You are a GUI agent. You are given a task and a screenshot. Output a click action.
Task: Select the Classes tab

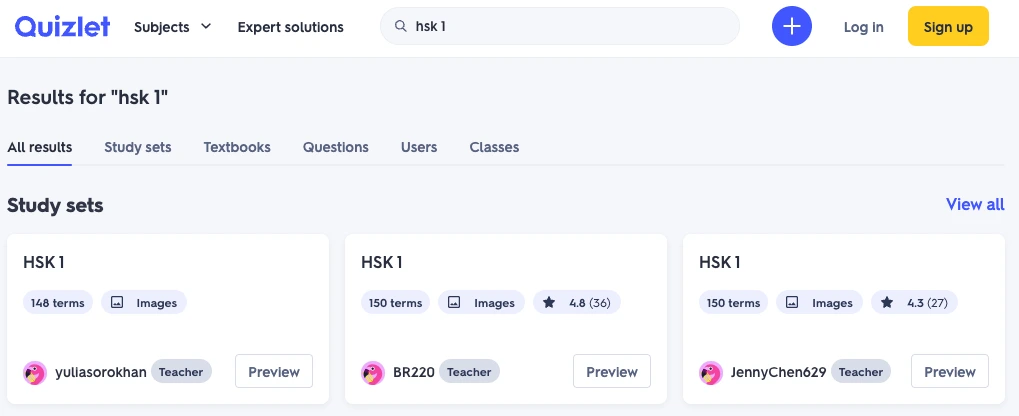pyautogui.click(x=495, y=148)
